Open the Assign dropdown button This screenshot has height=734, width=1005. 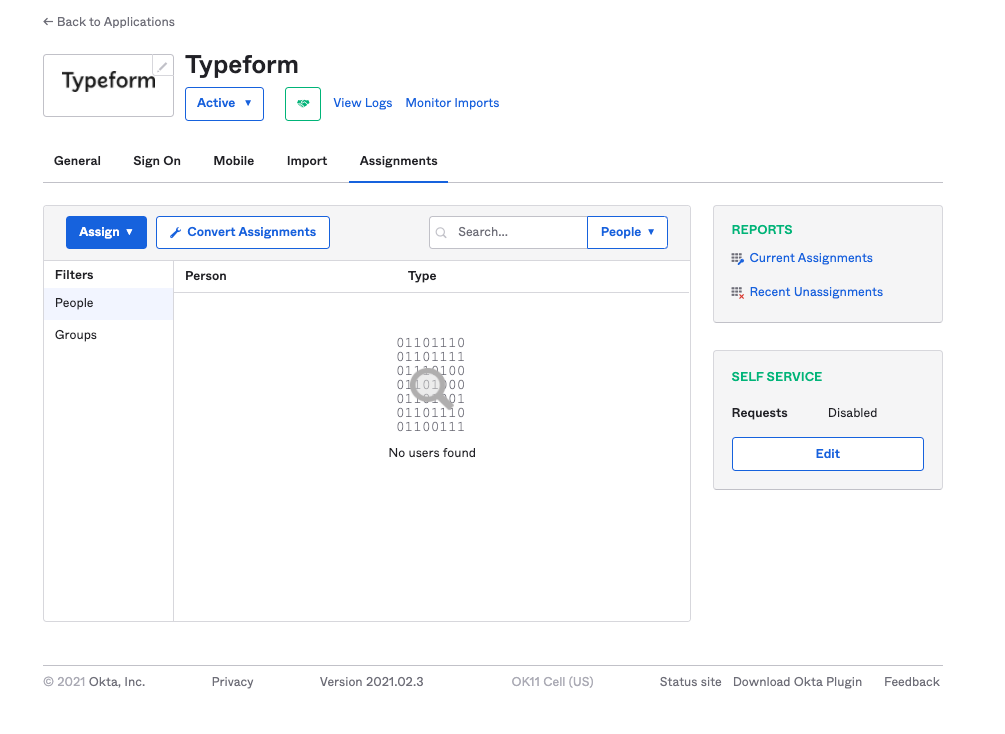[106, 232]
